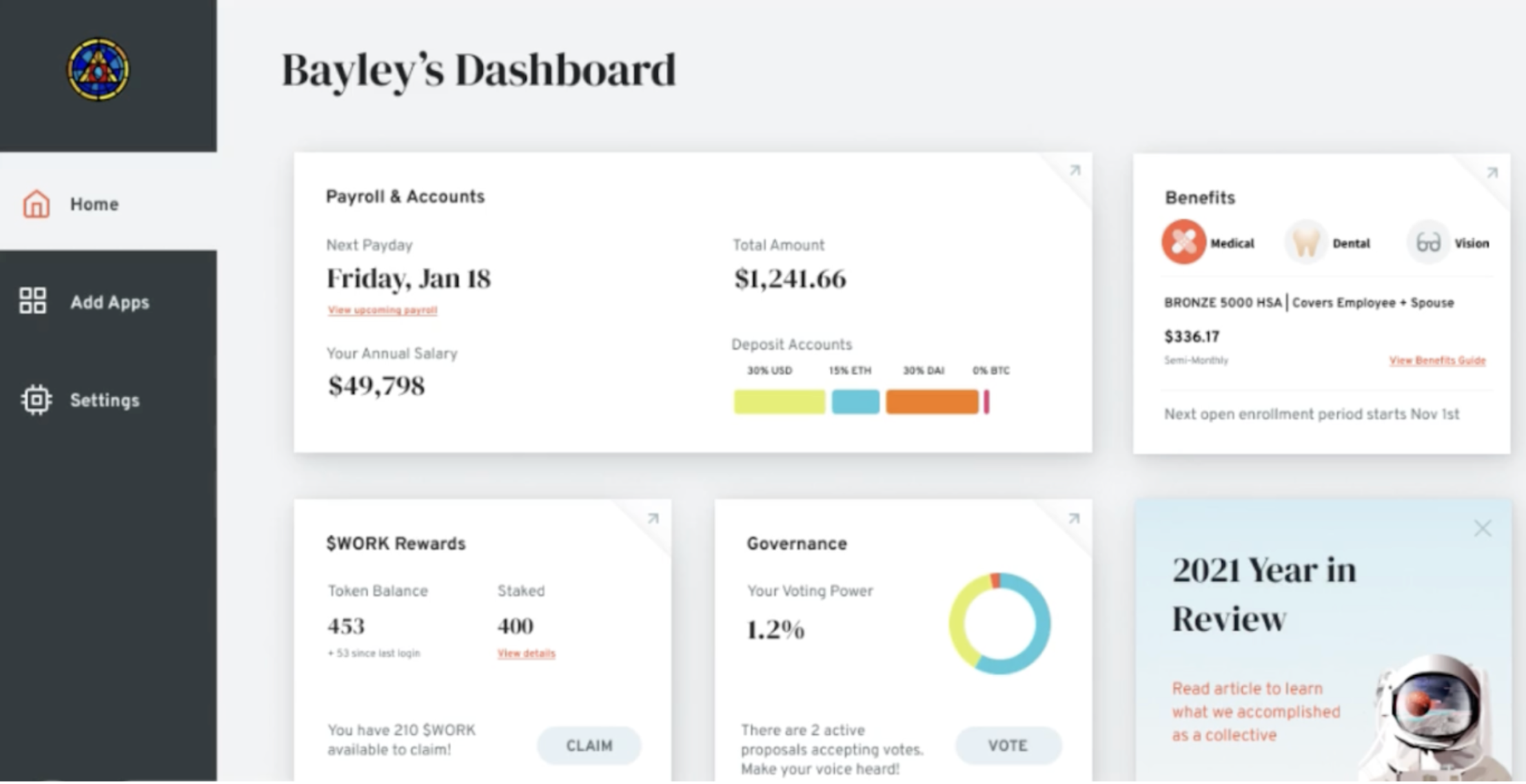Screen dimensions: 1526x784
Task: Open View upcoming payroll link
Action: (x=383, y=310)
